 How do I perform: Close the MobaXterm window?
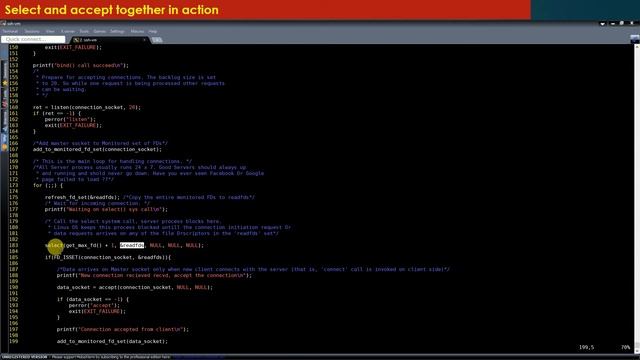point(632,24)
